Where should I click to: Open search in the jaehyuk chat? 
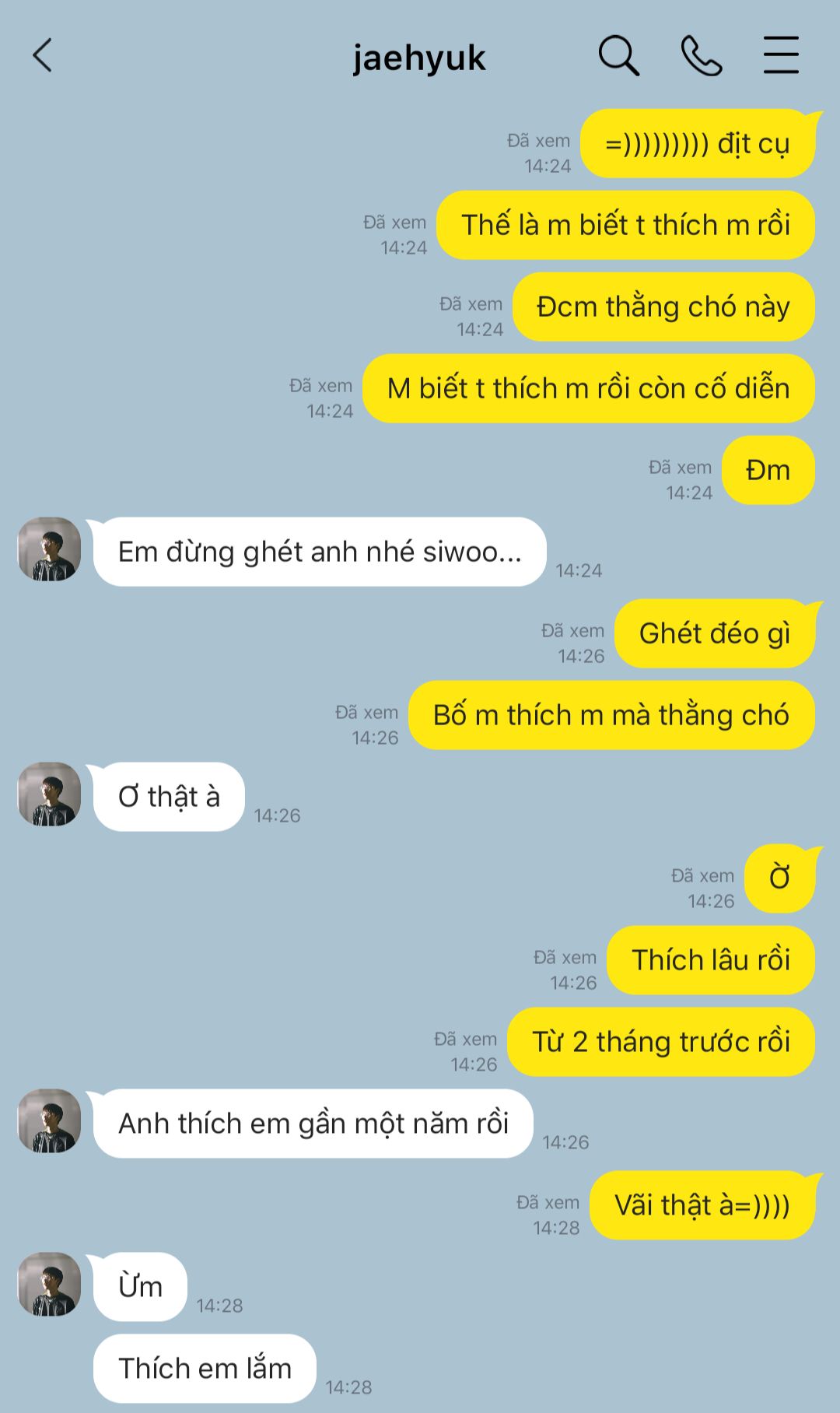[618, 56]
